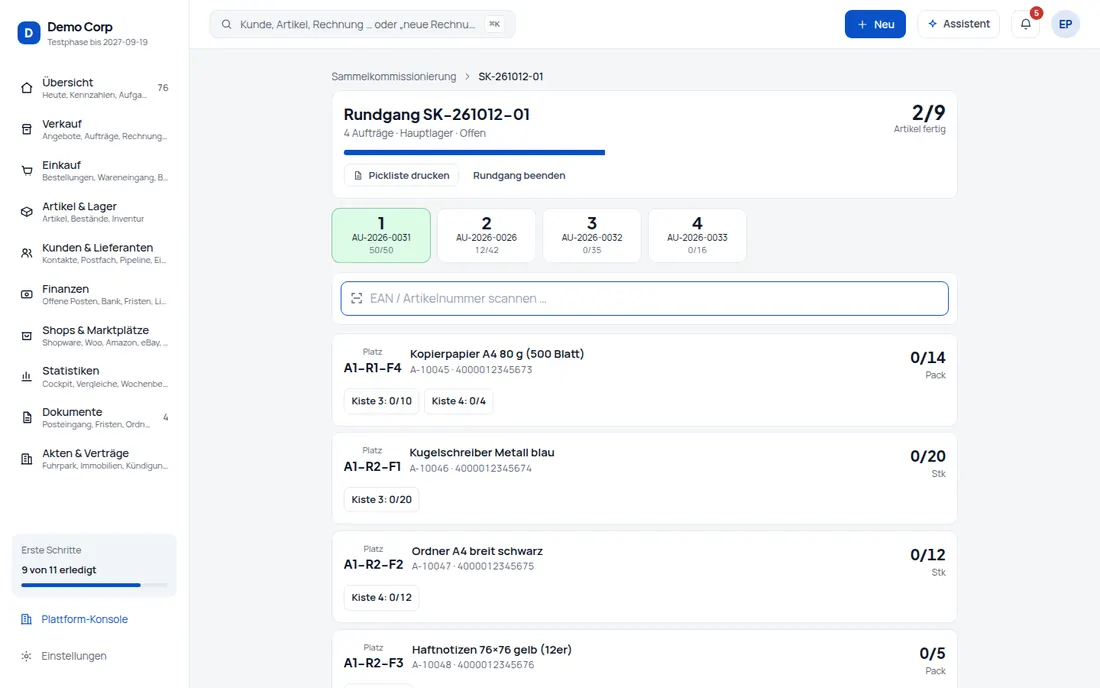Open Einkauf menu item
Image resolution: width=1100 pixels, height=688 pixels.
coord(94,170)
